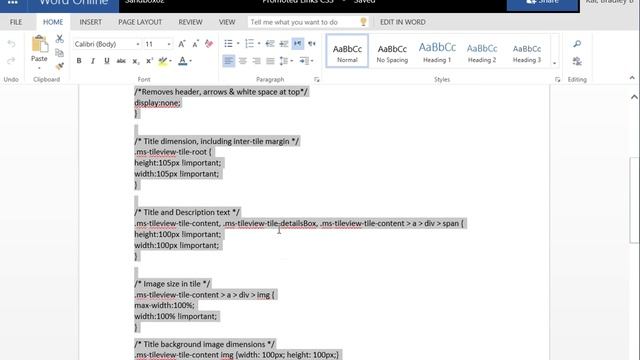Switch to the VIEW tab
The height and width of the screenshot is (360, 640).
tap(227, 22)
